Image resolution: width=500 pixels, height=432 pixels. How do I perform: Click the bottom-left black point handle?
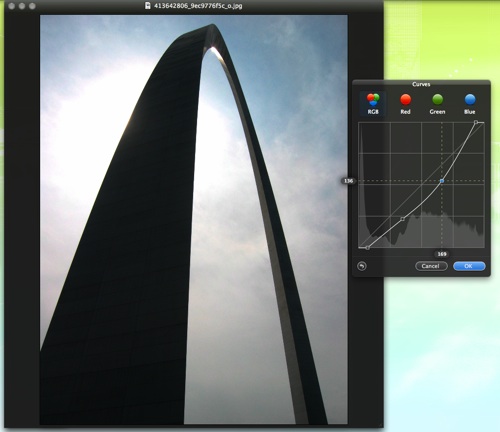(367, 248)
